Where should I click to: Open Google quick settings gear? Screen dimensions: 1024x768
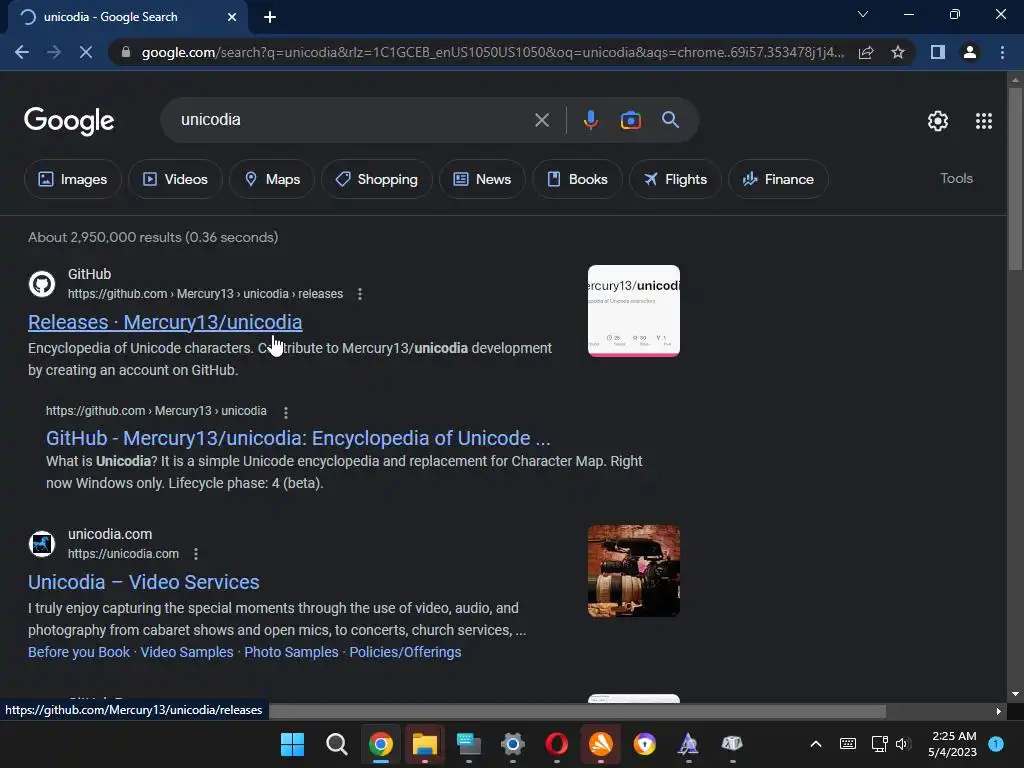[938, 121]
